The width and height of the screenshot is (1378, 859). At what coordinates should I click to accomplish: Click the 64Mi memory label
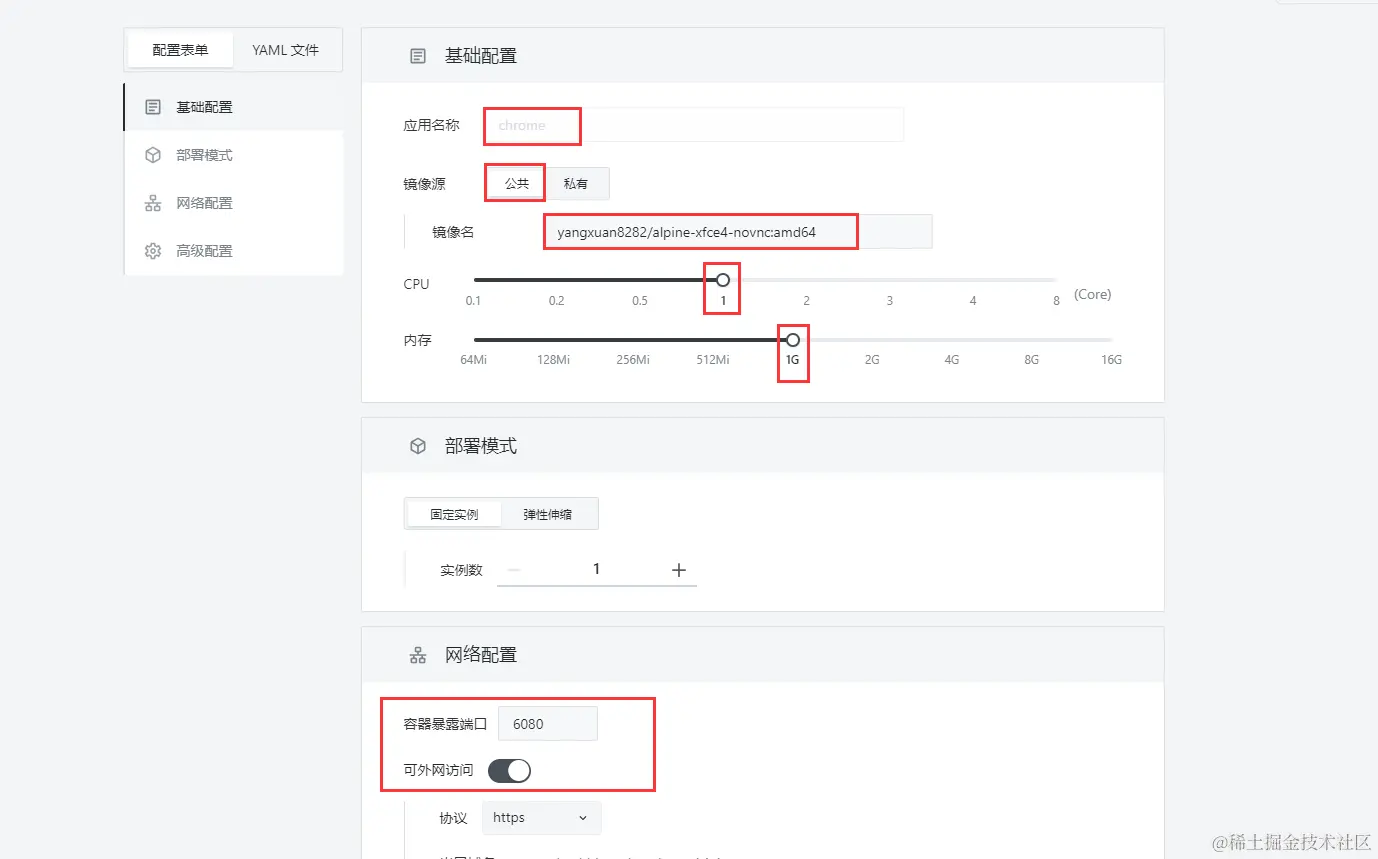point(474,359)
